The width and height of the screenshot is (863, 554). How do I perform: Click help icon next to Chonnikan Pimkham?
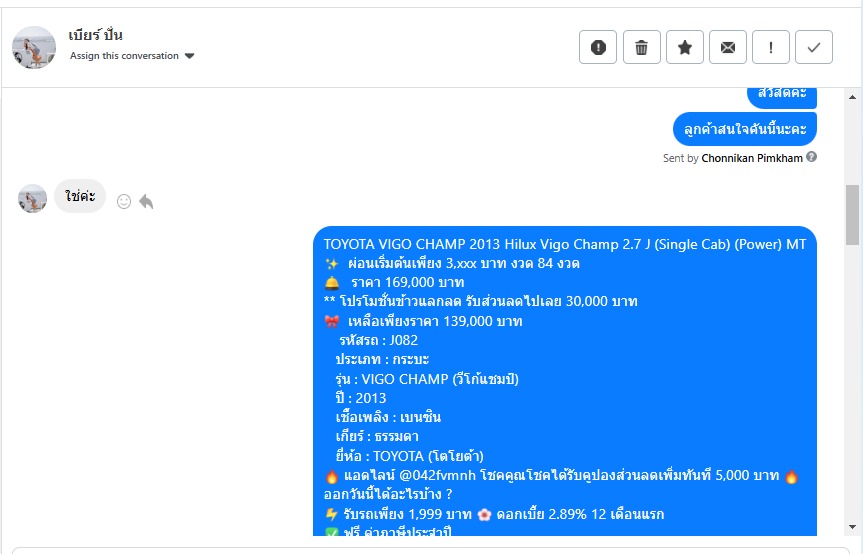[x=812, y=157]
